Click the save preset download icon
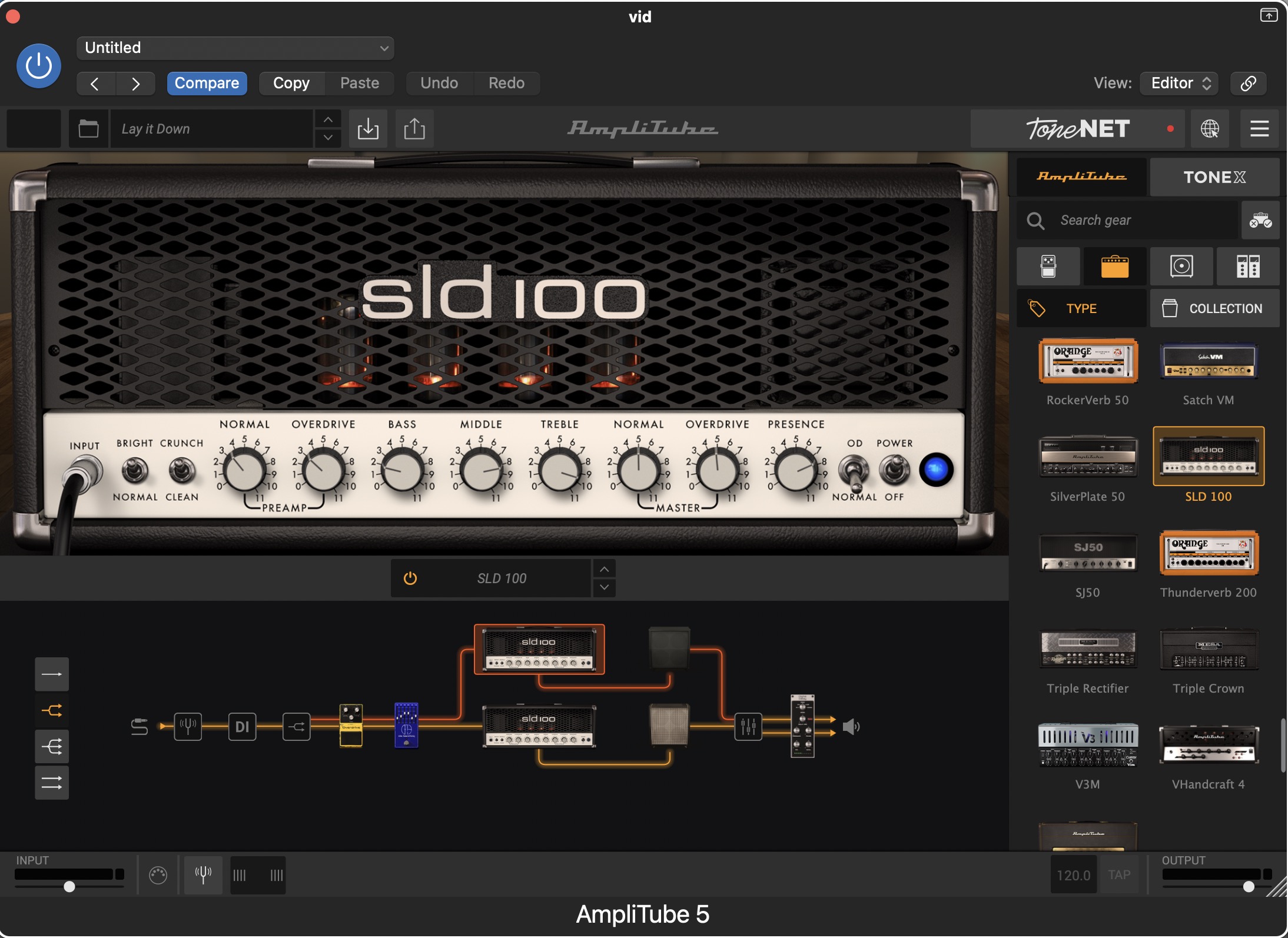 368,128
